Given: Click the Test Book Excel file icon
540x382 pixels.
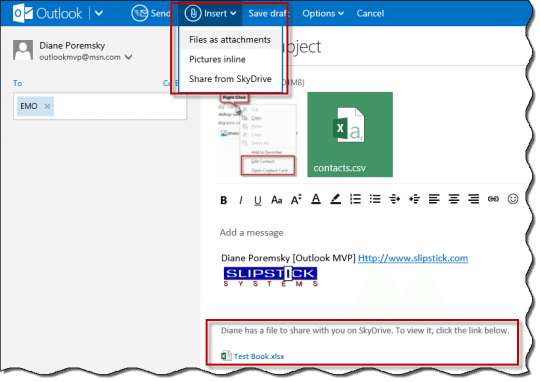Looking at the screenshot, I should click(x=226, y=355).
